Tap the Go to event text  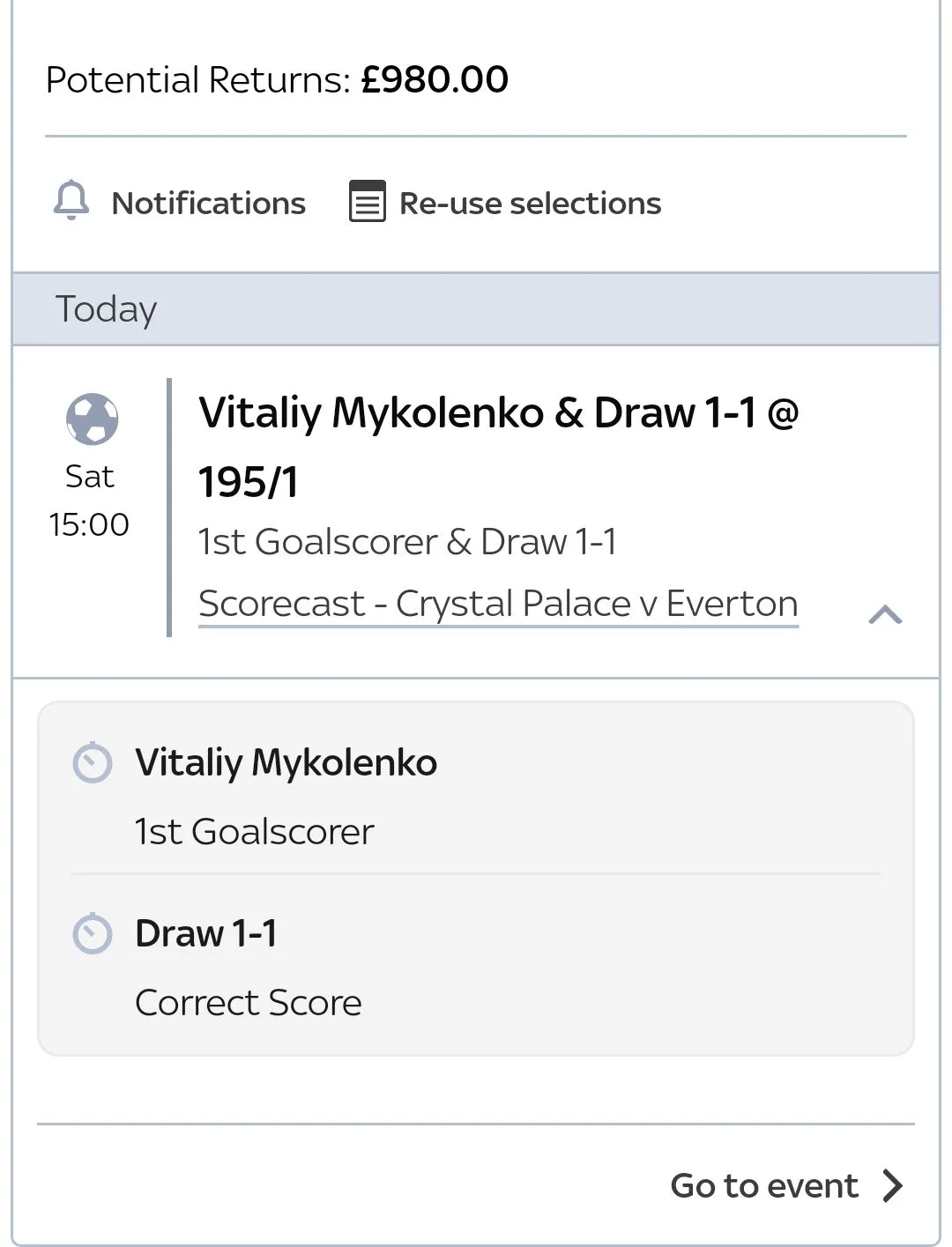tap(763, 1186)
